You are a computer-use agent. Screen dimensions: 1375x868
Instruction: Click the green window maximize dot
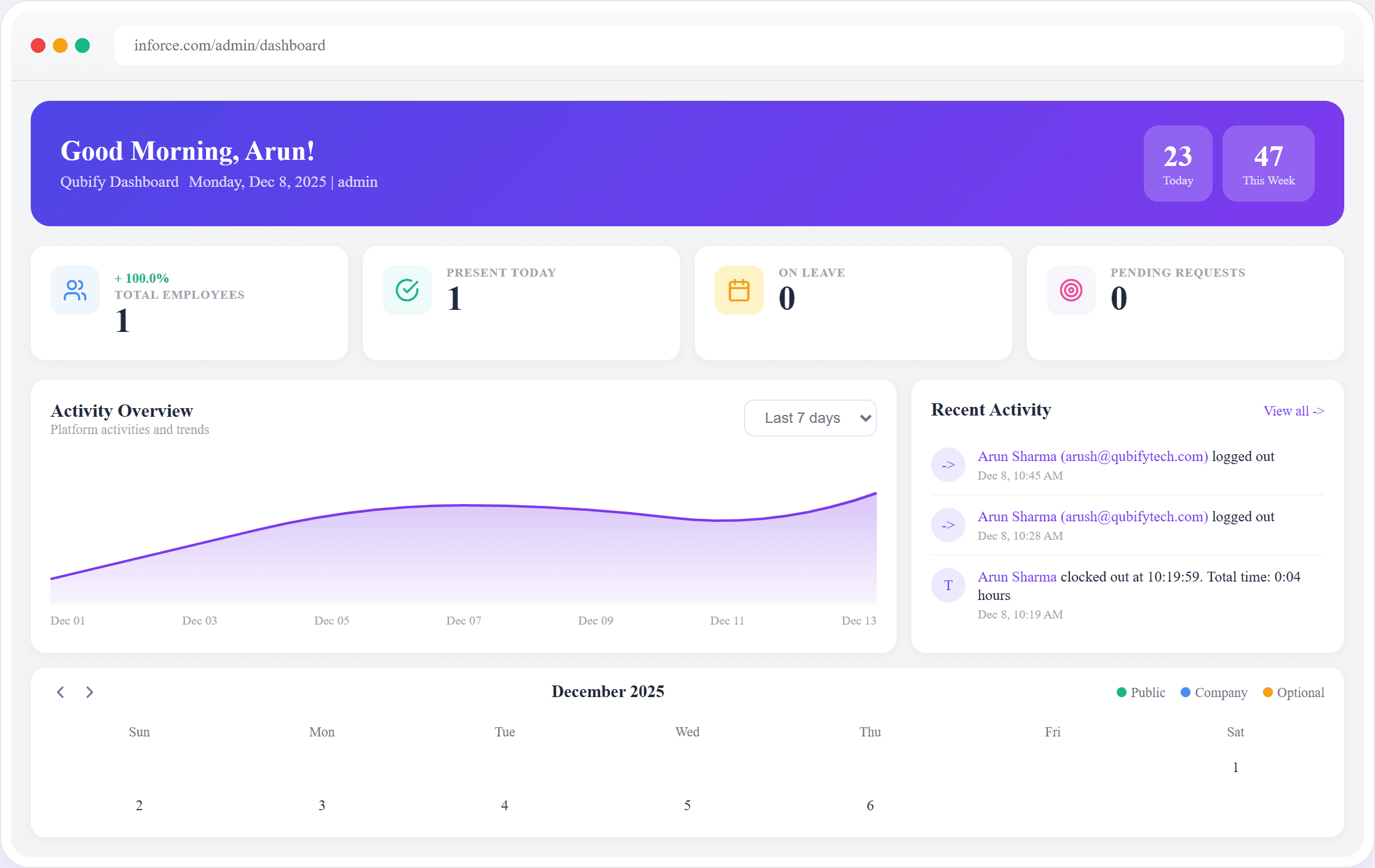(x=82, y=45)
